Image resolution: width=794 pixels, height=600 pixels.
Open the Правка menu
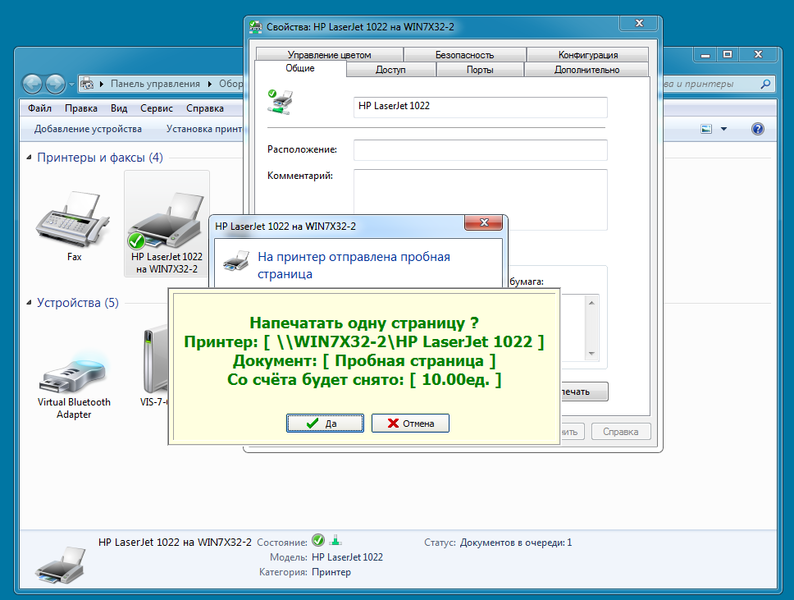tap(81, 108)
